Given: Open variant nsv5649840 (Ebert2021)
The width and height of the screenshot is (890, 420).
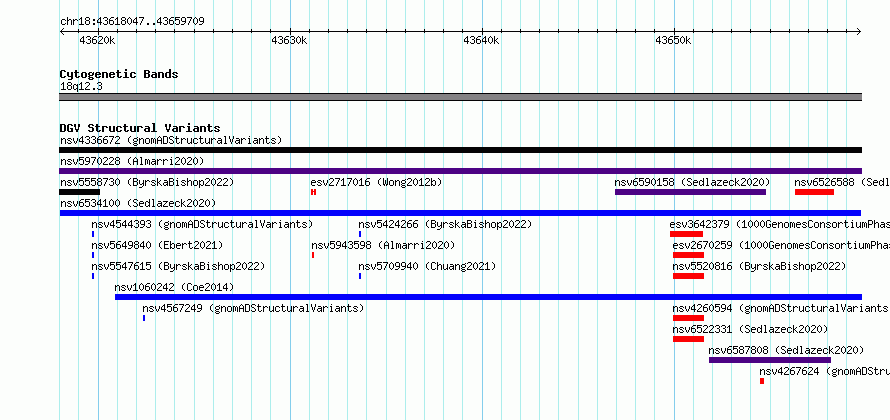Looking at the screenshot, I should pos(157,245).
